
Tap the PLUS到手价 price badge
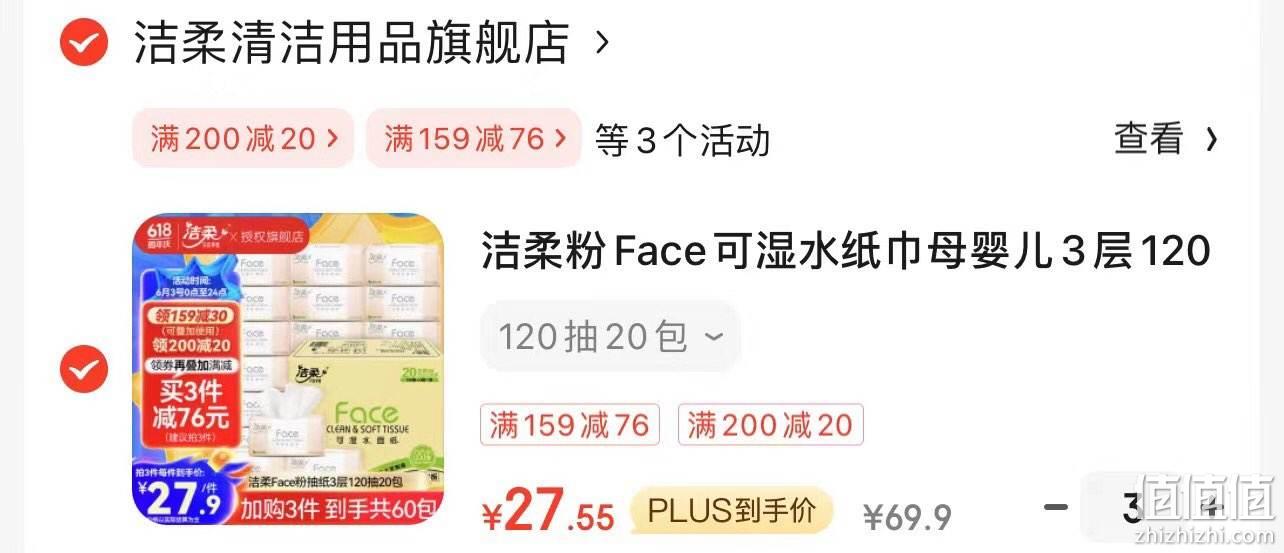coord(731,511)
